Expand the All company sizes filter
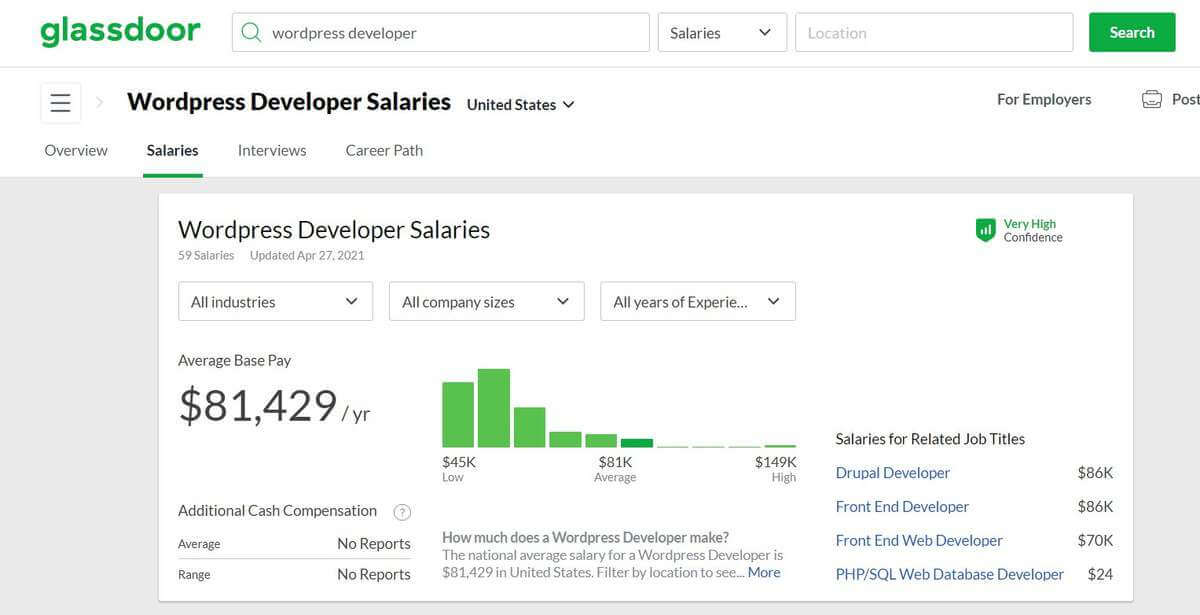Screen dimensions: 1200x615 (486, 301)
